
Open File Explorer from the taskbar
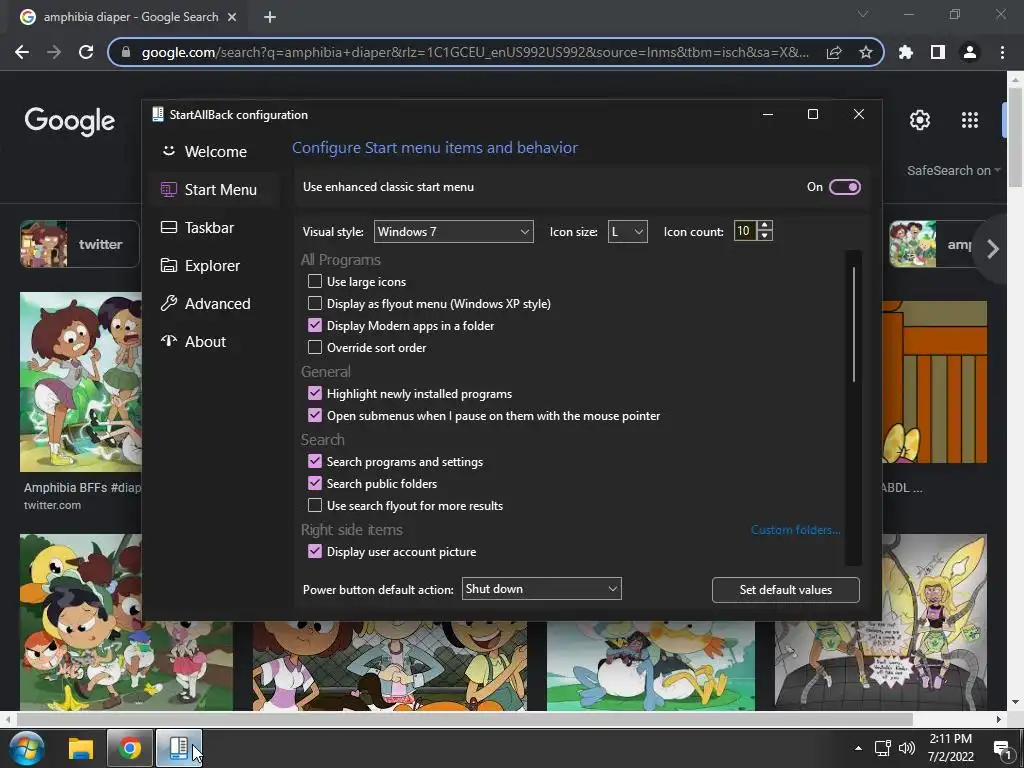point(81,748)
